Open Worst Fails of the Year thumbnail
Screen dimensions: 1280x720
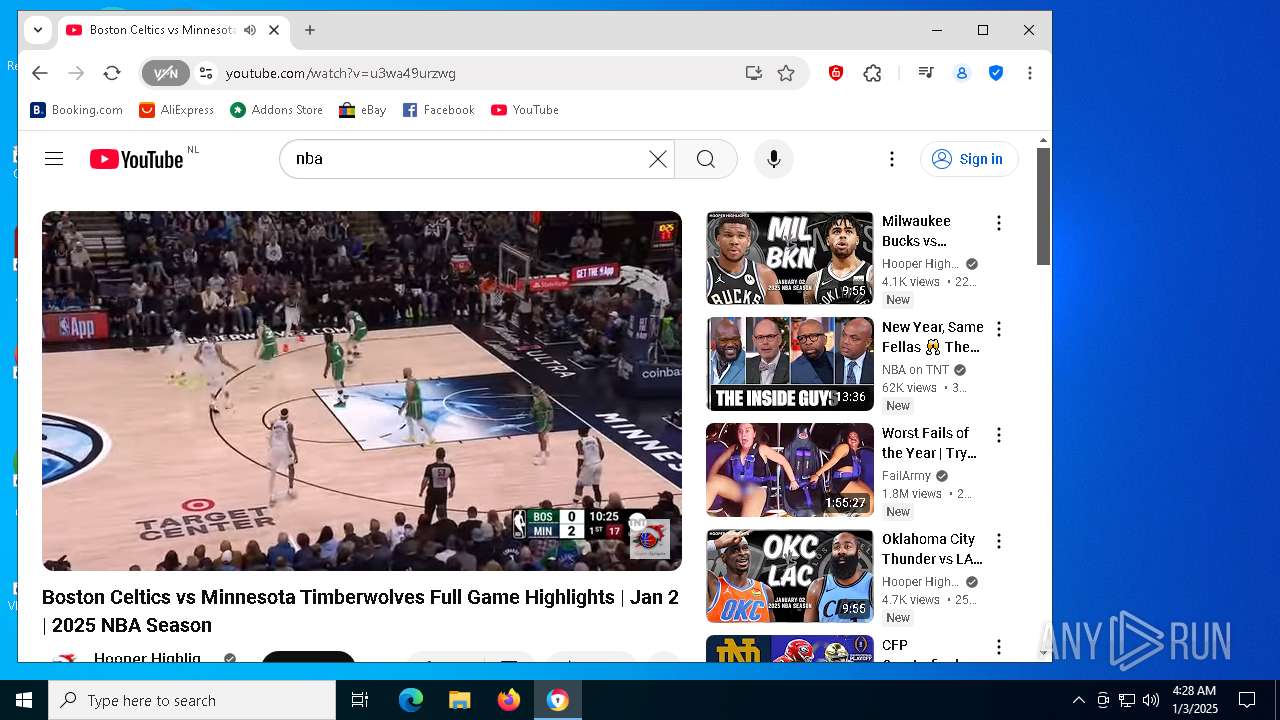click(x=790, y=470)
